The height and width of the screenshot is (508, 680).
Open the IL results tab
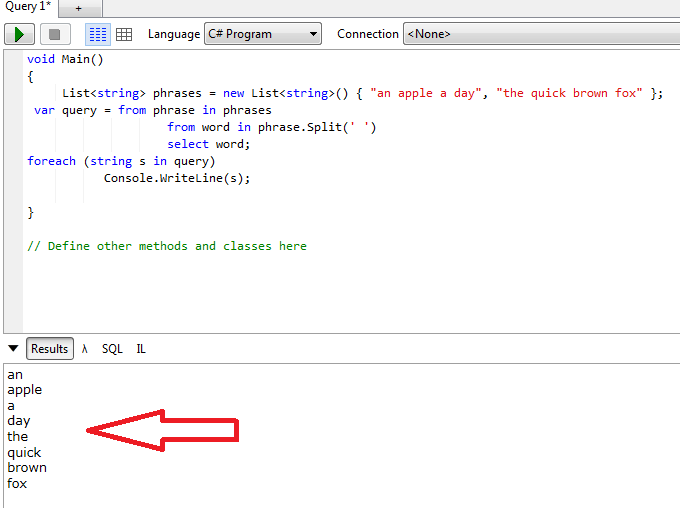pyautogui.click(x=141, y=348)
